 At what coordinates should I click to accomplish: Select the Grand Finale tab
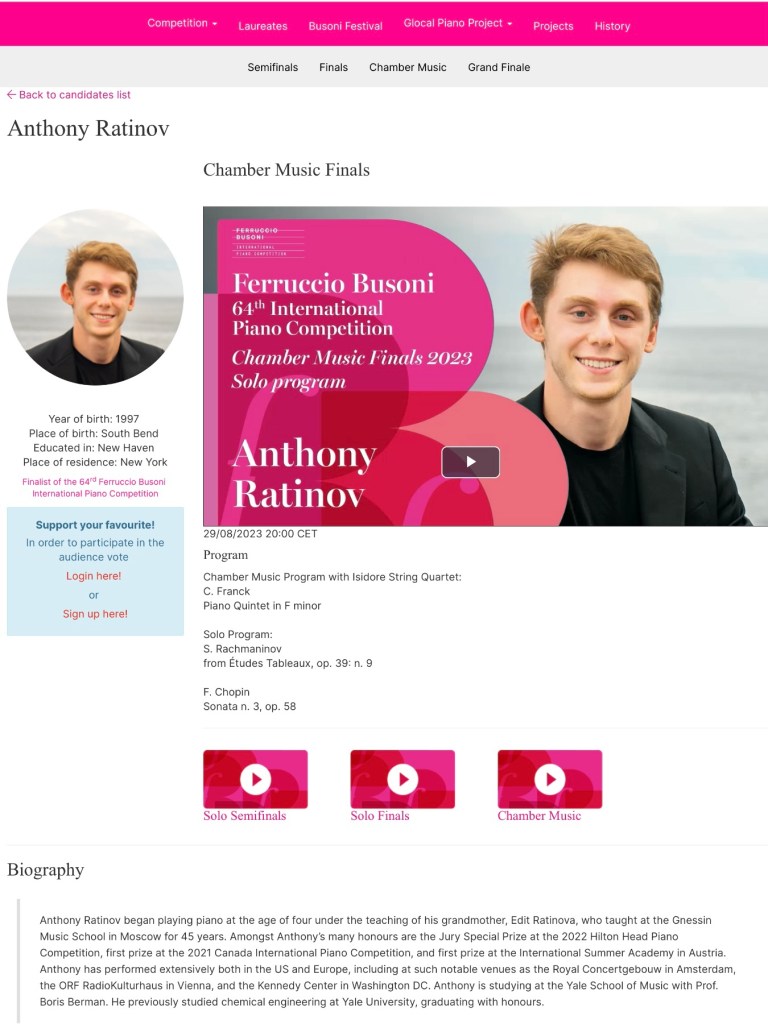(x=499, y=67)
